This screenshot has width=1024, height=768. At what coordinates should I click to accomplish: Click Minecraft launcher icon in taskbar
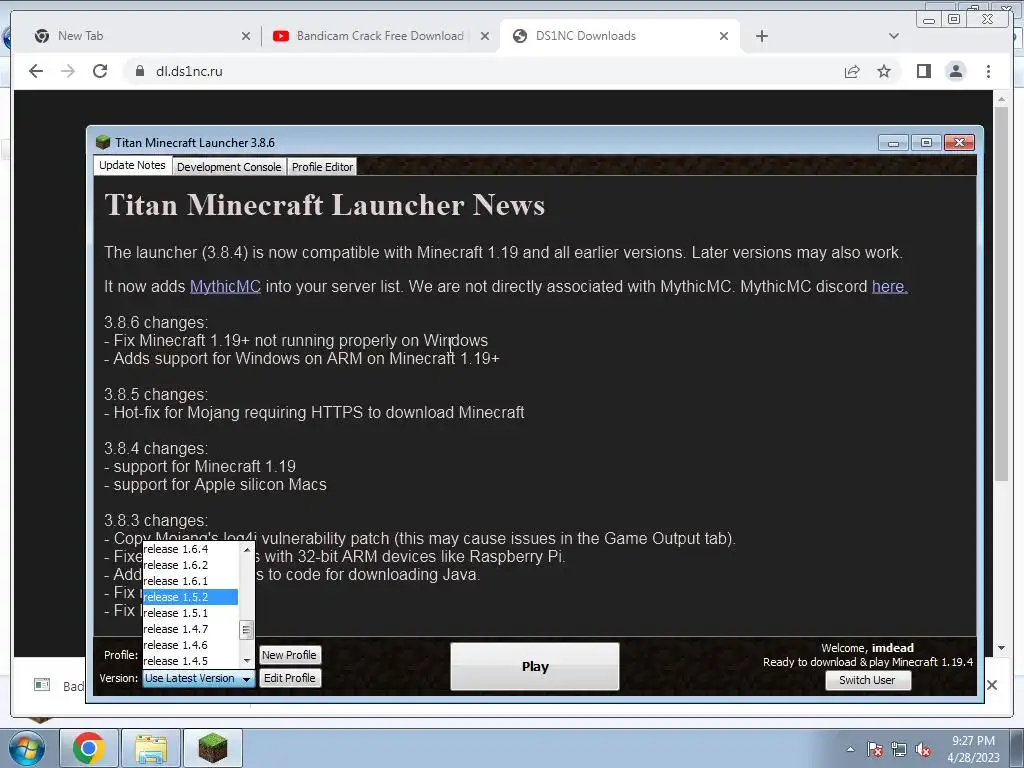coord(213,748)
